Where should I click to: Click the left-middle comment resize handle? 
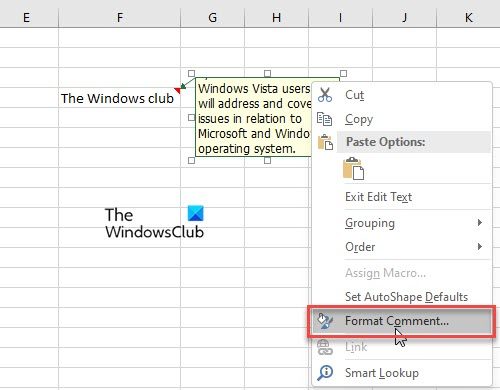click(191, 117)
